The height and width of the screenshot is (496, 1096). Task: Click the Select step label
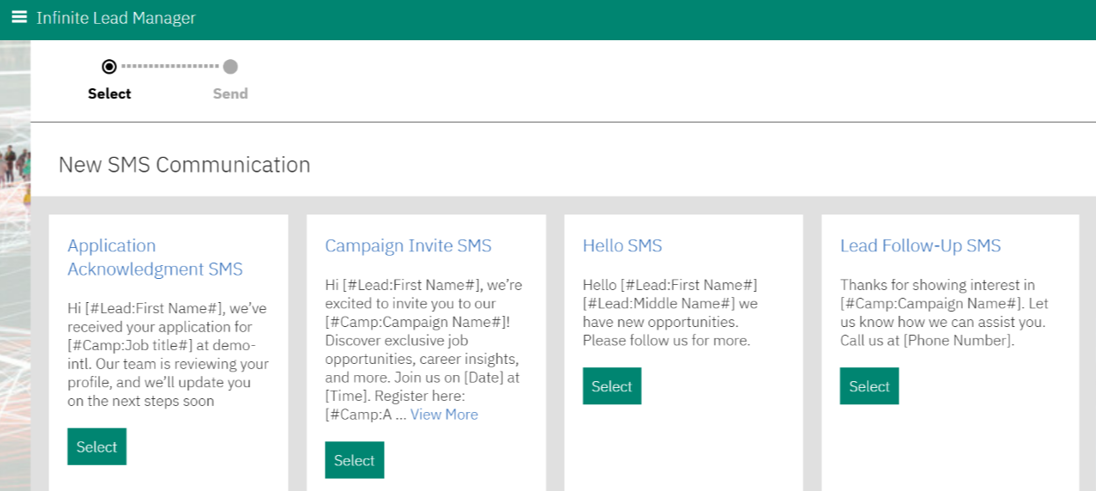pyautogui.click(x=110, y=94)
